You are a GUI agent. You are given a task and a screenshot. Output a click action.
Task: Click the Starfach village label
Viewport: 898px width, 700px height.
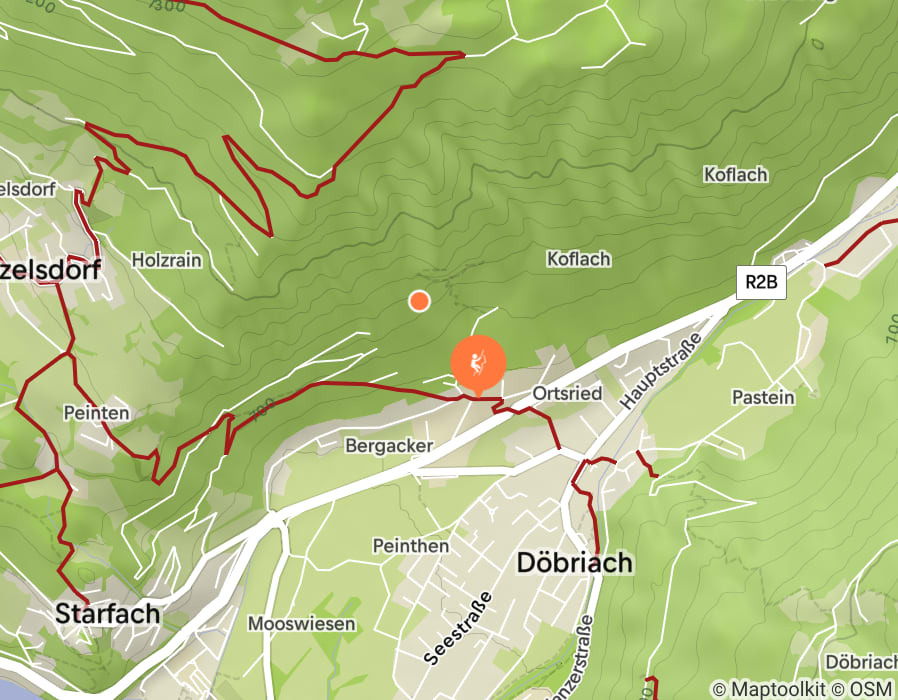tap(108, 614)
